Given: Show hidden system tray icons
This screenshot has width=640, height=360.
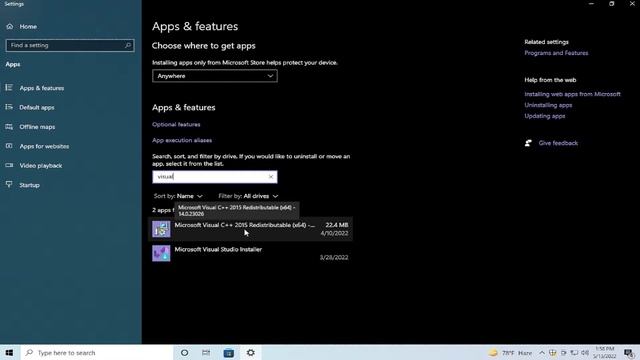Looking at the screenshot, I should point(542,353).
